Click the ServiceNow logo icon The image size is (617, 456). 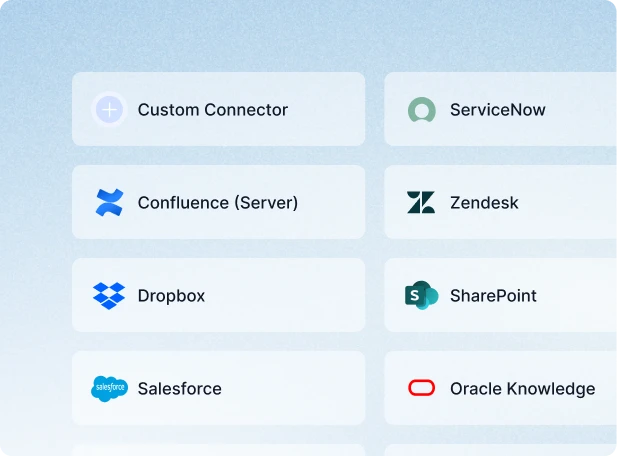tap(421, 110)
